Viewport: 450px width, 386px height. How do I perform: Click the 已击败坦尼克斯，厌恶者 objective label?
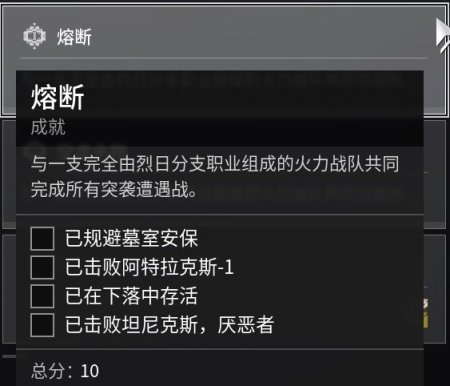170,324
